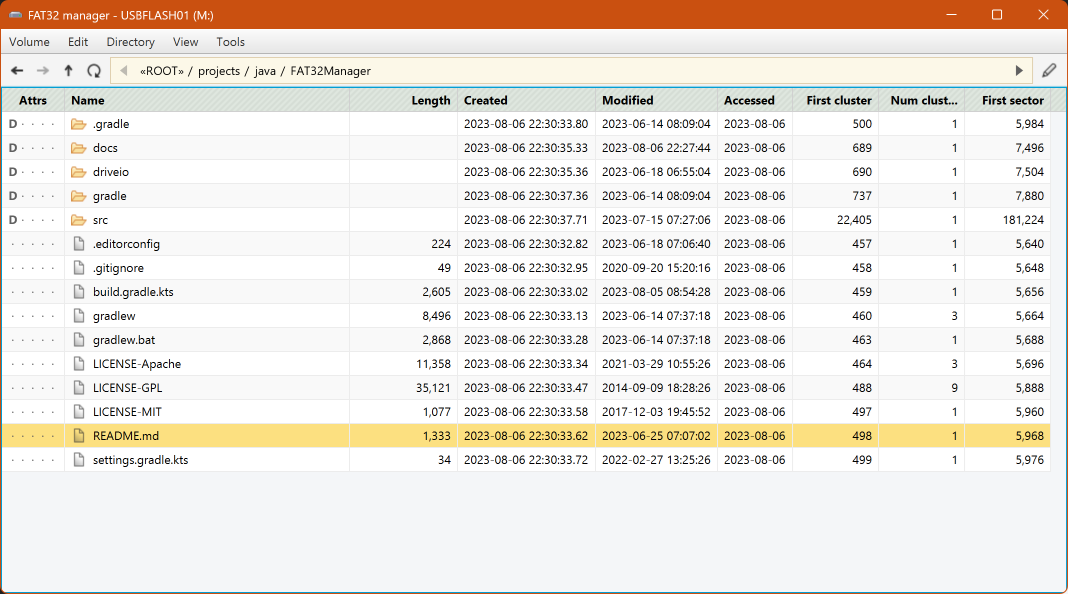The width and height of the screenshot is (1068, 594).
Task: Open the Edit menu
Action: tap(78, 42)
